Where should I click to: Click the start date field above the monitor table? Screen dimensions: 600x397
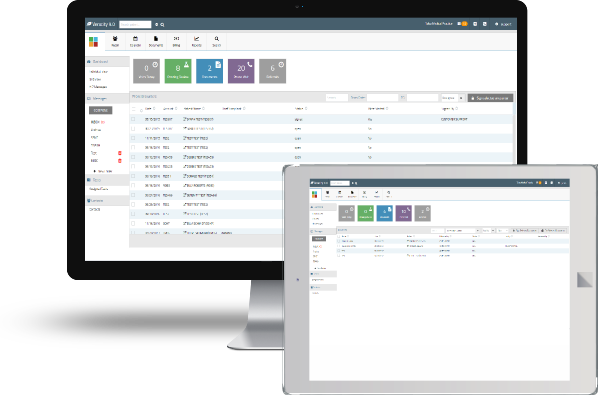pyautogui.click(x=382, y=98)
